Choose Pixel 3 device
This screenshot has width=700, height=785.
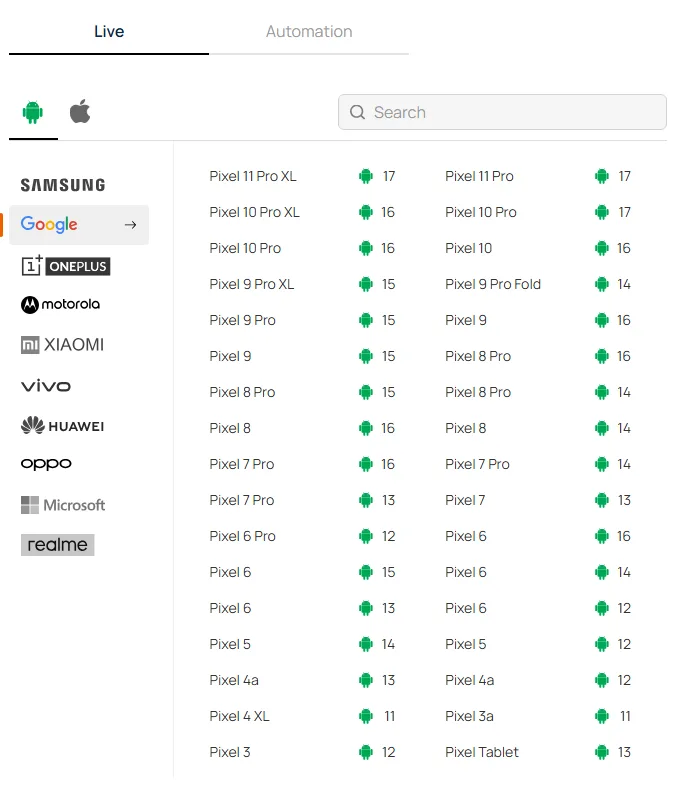tap(230, 752)
